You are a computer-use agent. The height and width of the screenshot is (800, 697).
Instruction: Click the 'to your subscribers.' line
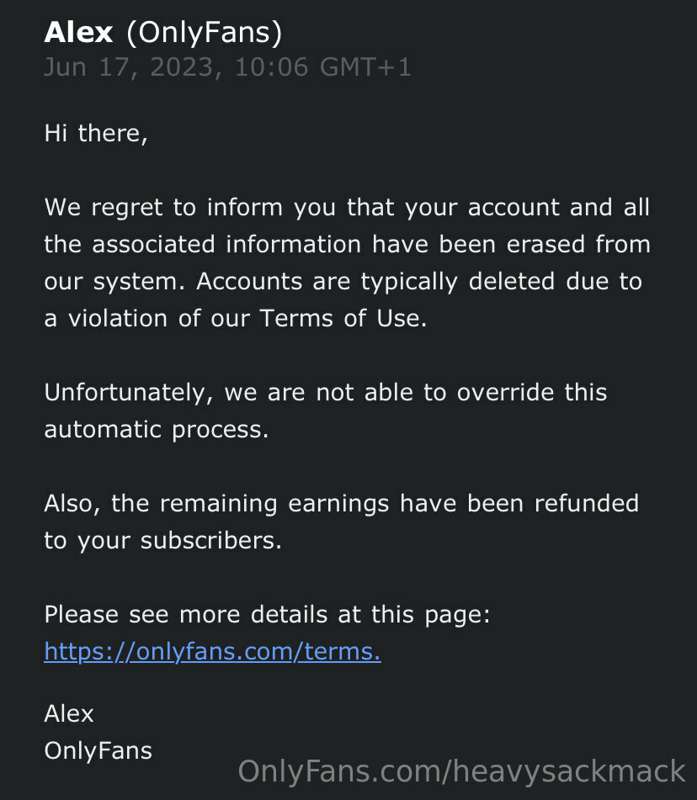163,541
